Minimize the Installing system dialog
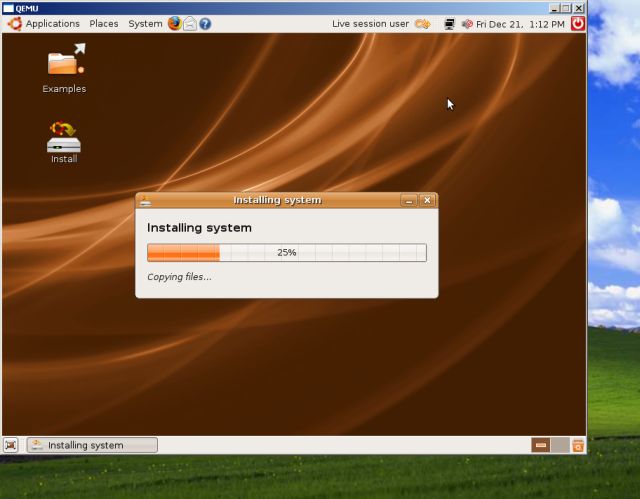640x499 pixels. 409,200
